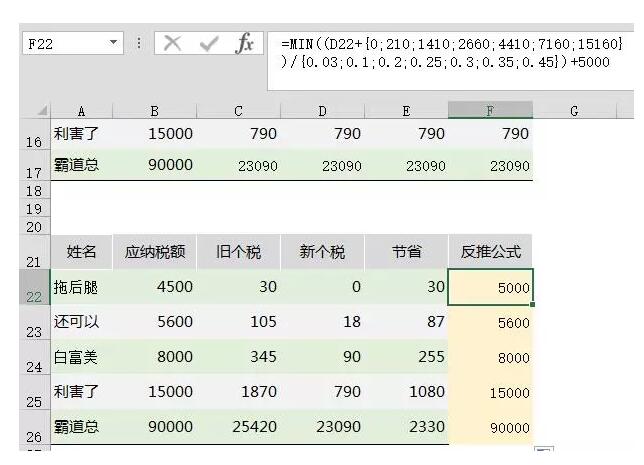The image size is (644, 465).
Task: Click cell 5600 in column F
Action: (490, 322)
